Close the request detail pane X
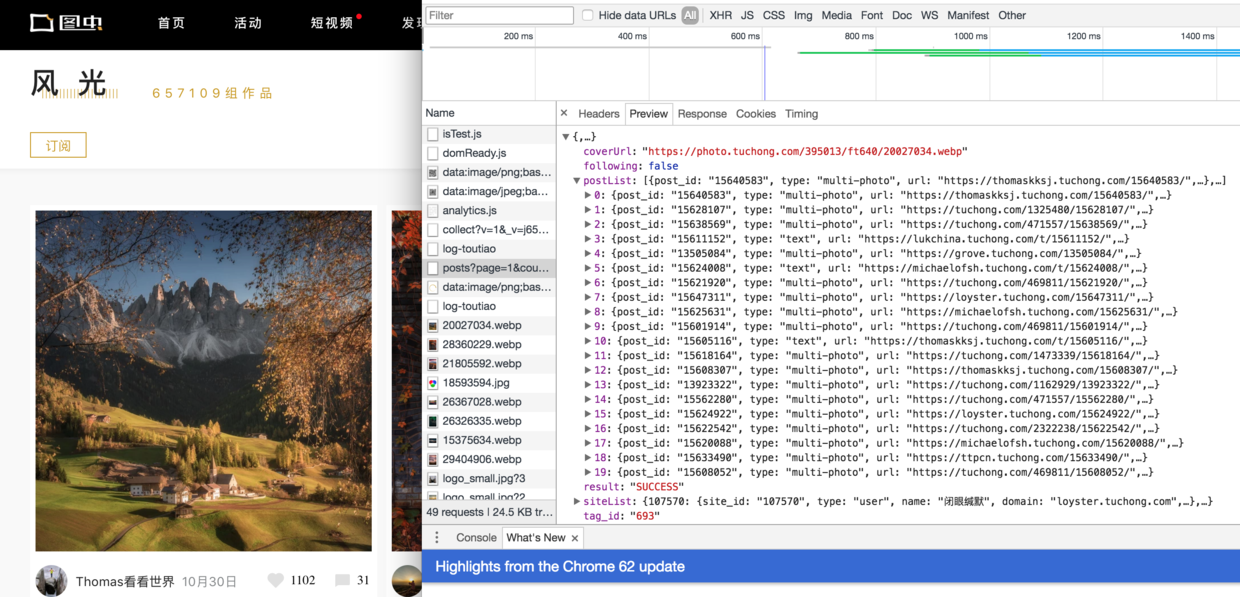This screenshot has height=597, width=1240. tap(564, 113)
